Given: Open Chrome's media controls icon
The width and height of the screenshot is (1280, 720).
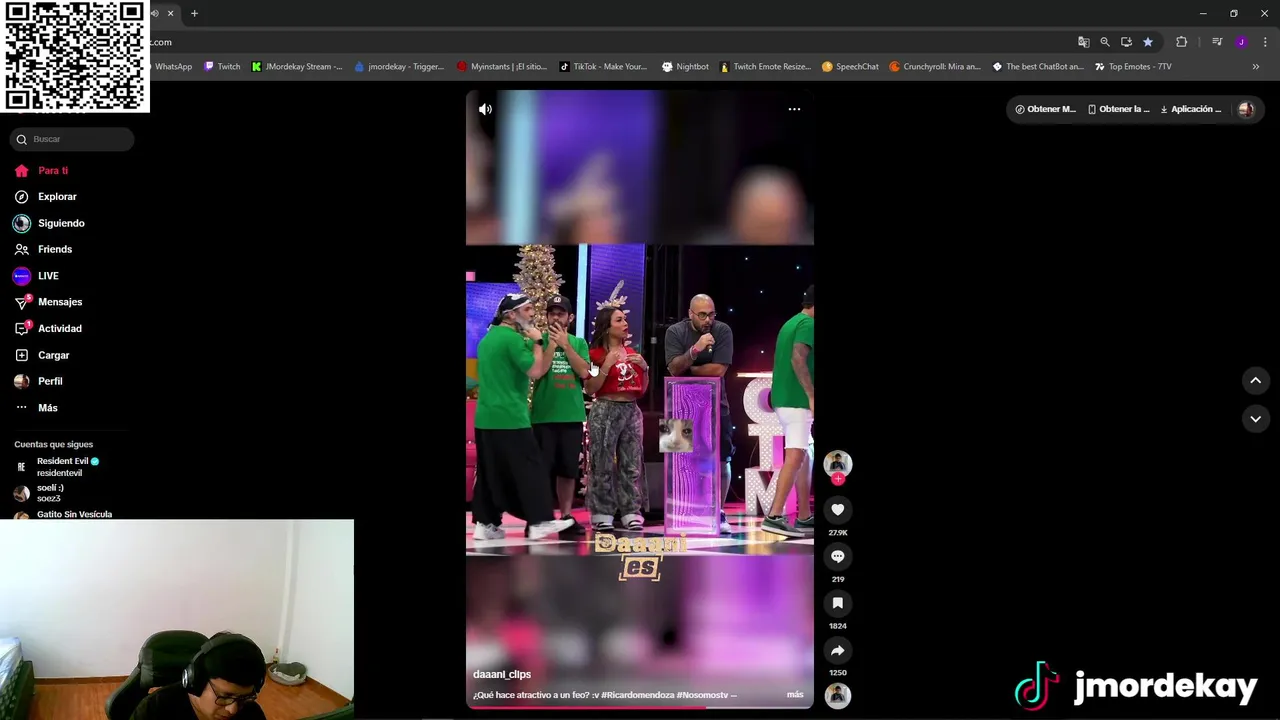Looking at the screenshot, I should coord(1217,42).
